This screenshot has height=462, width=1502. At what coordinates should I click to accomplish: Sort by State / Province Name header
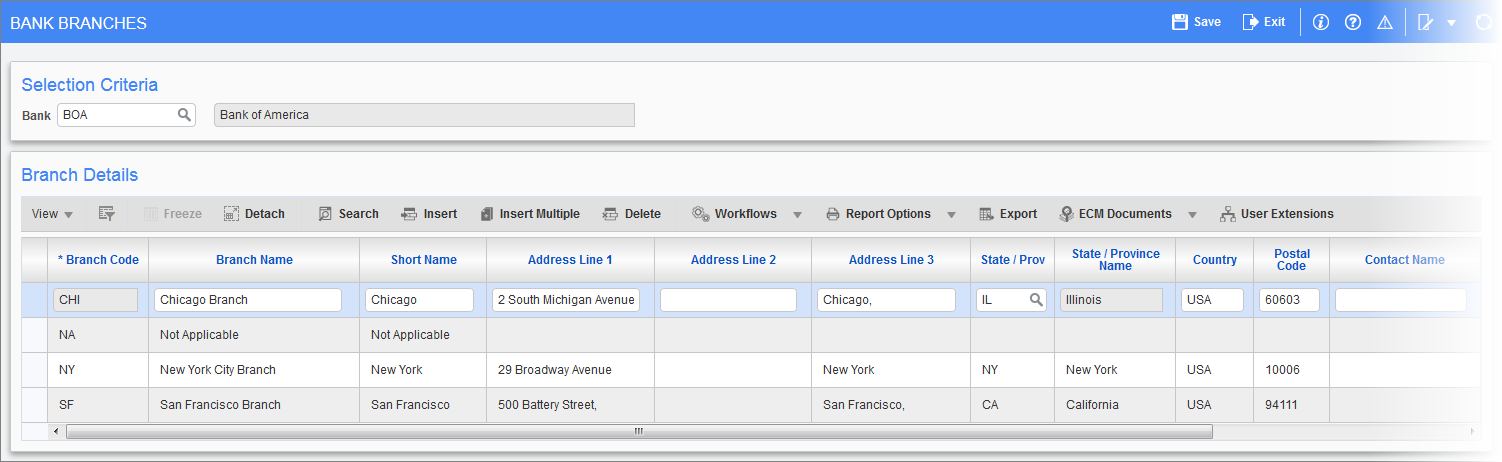[1115, 260]
